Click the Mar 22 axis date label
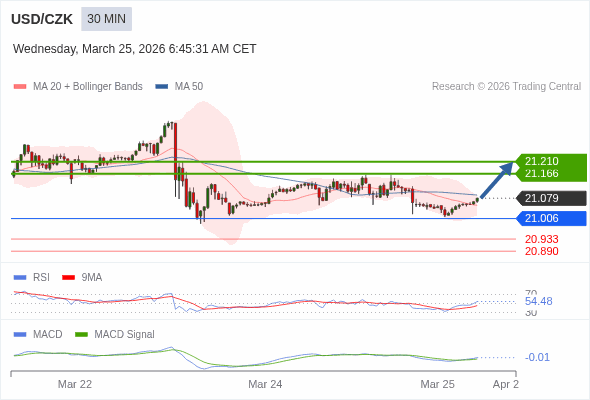The image size is (590, 400). [x=75, y=384]
